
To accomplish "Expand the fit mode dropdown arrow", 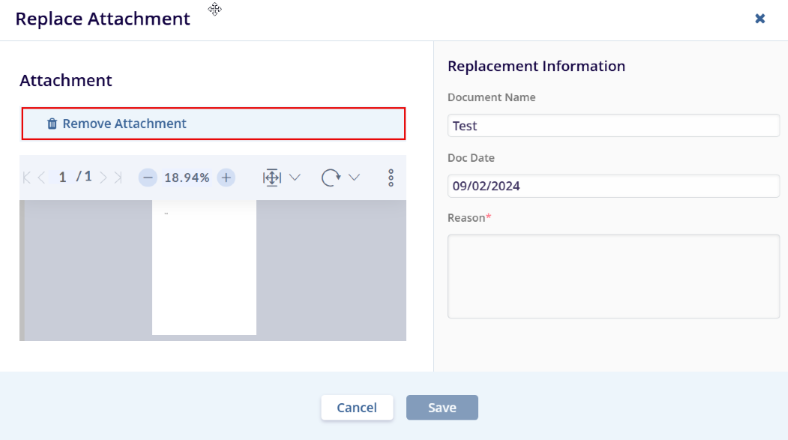I will (295, 177).
